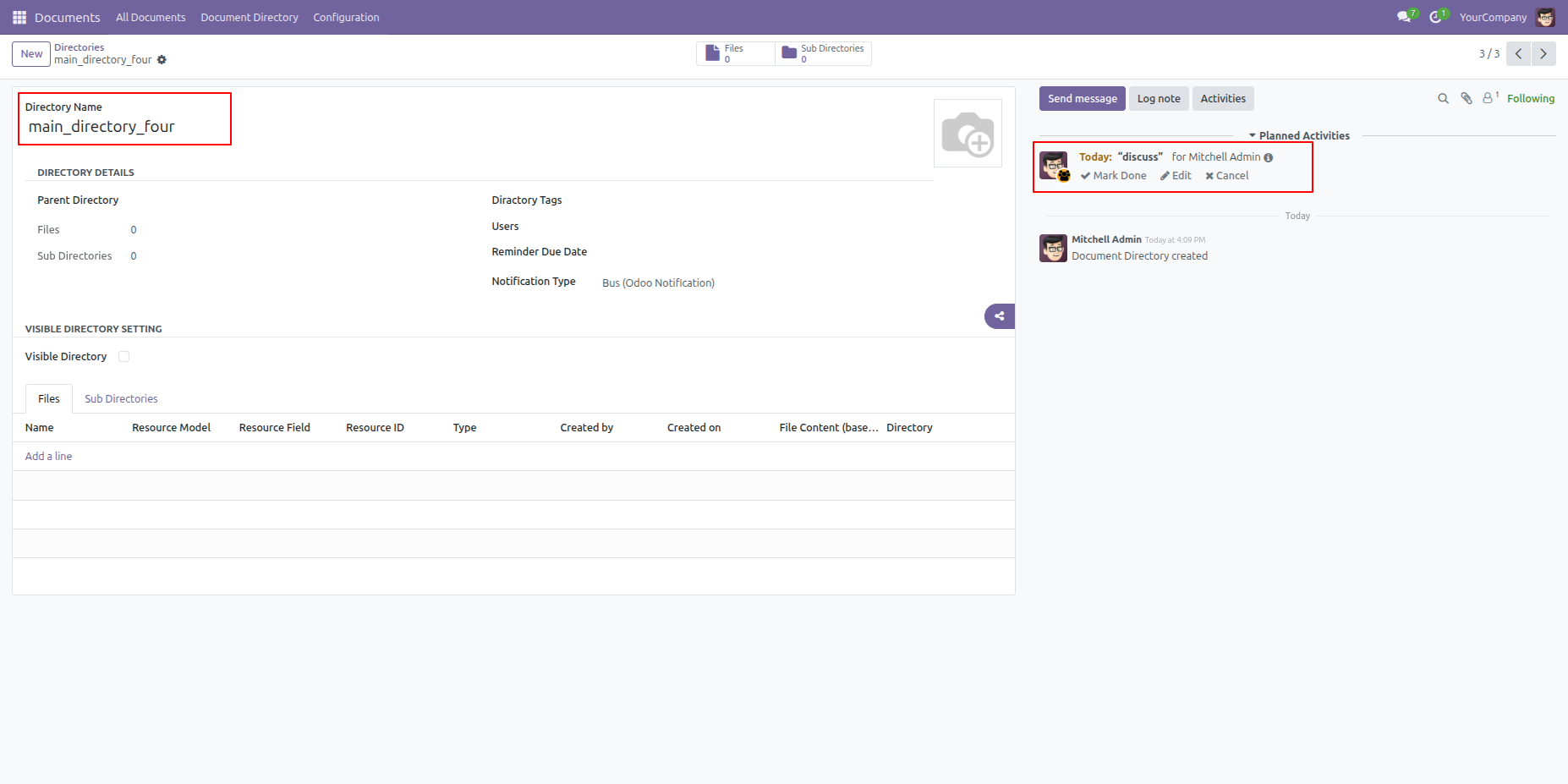Open the apps grid menu icon
Viewport: 1568px width, 784px height.
coord(19,17)
